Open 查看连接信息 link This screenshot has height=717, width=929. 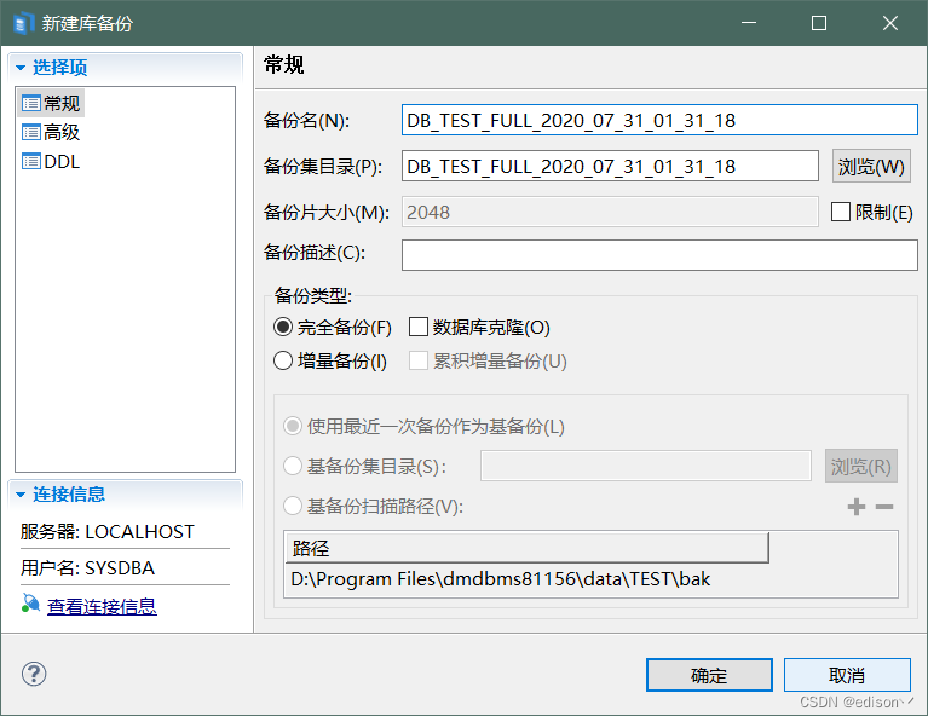(102, 606)
